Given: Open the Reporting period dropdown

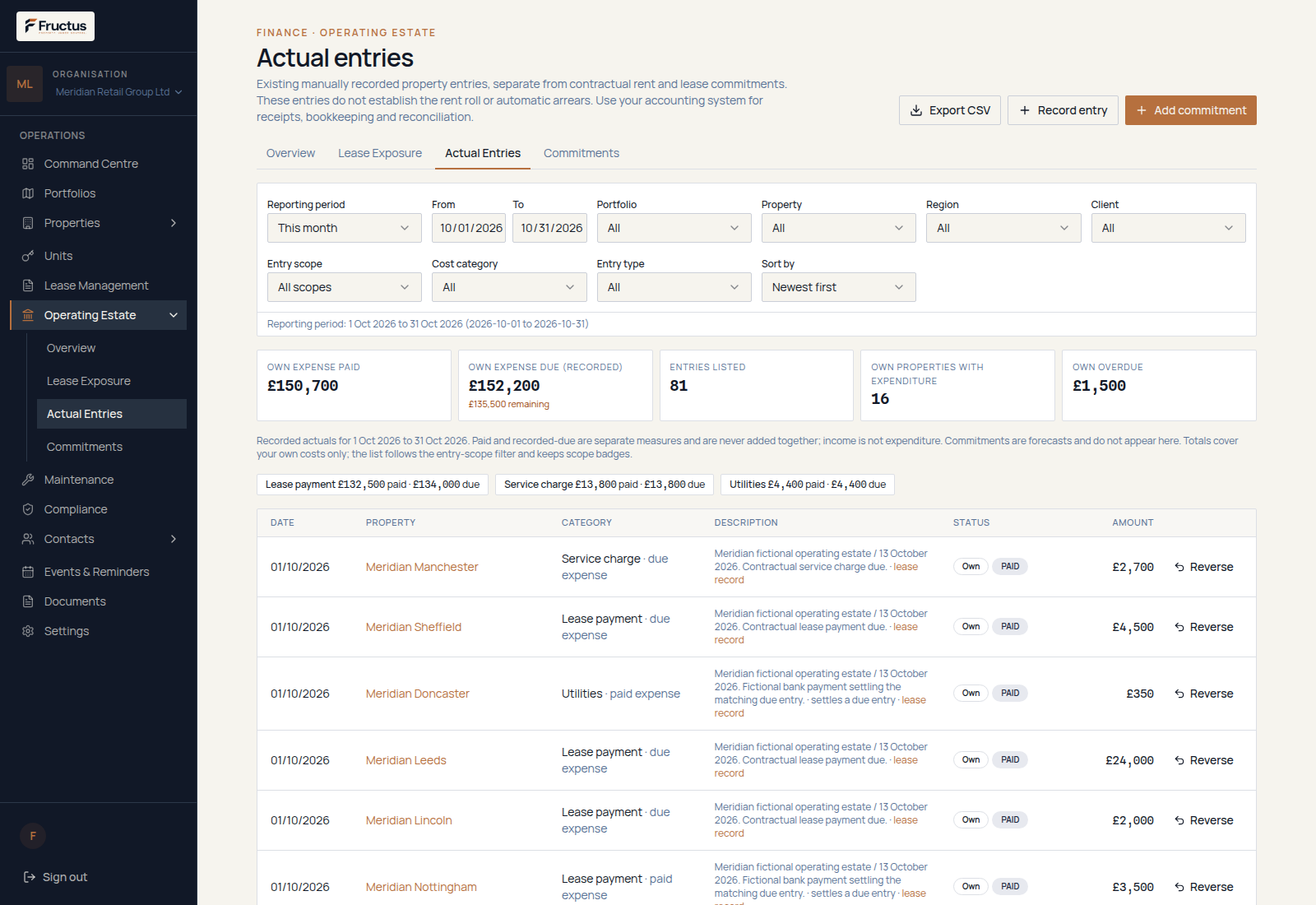Looking at the screenshot, I should click(344, 228).
